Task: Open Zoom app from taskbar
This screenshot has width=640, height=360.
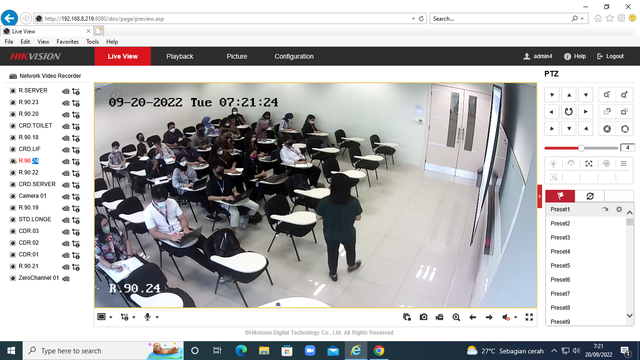Action: coord(310,351)
